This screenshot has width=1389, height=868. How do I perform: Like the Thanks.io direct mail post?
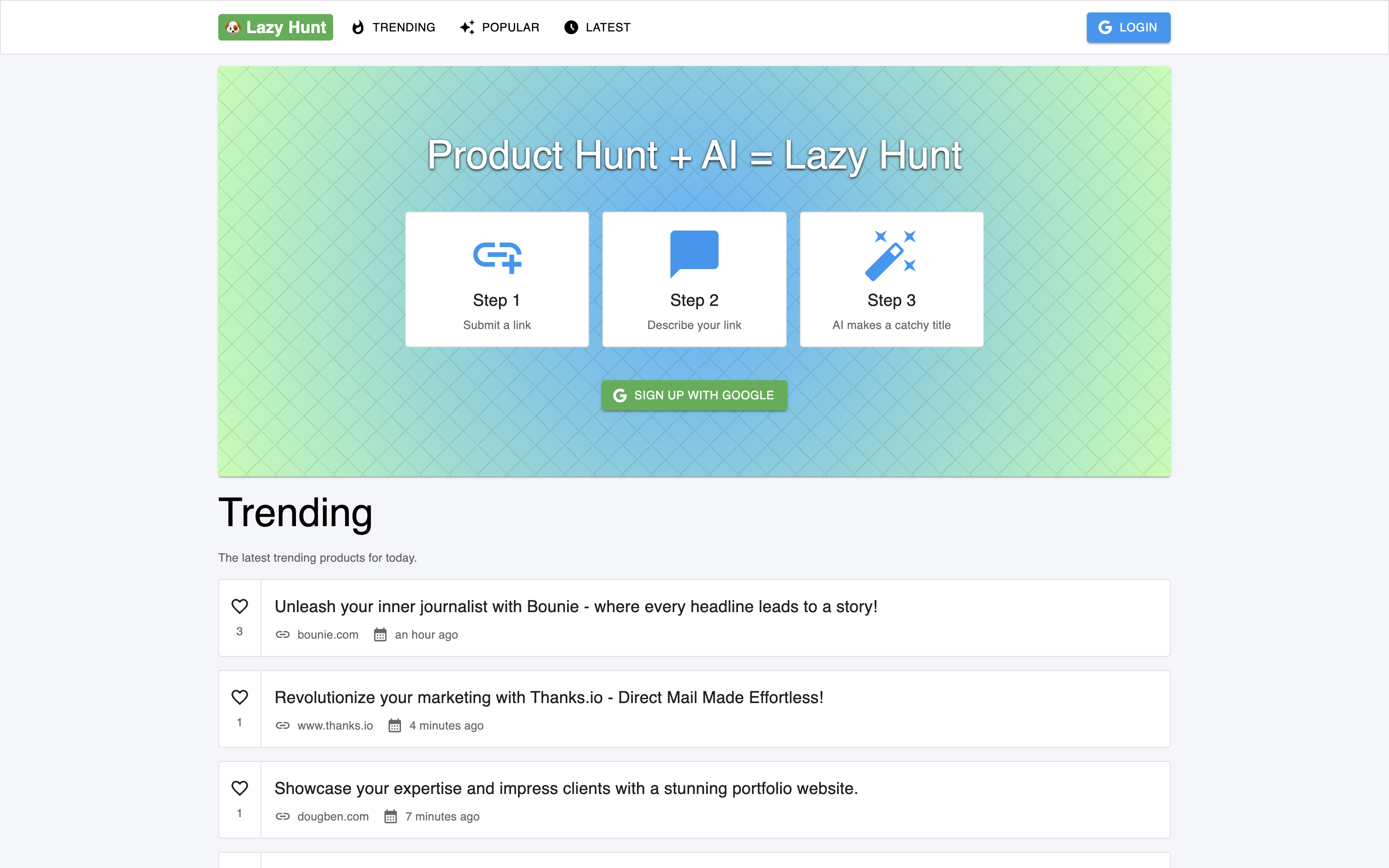(x=239, y=698)
